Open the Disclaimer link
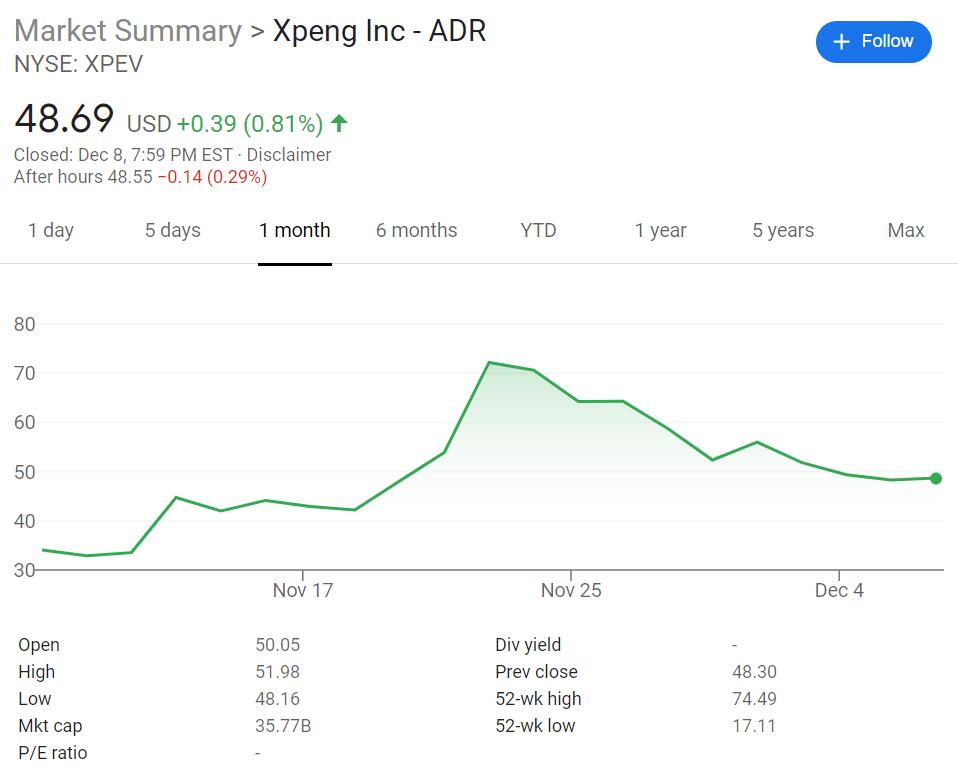 point(289,155)
